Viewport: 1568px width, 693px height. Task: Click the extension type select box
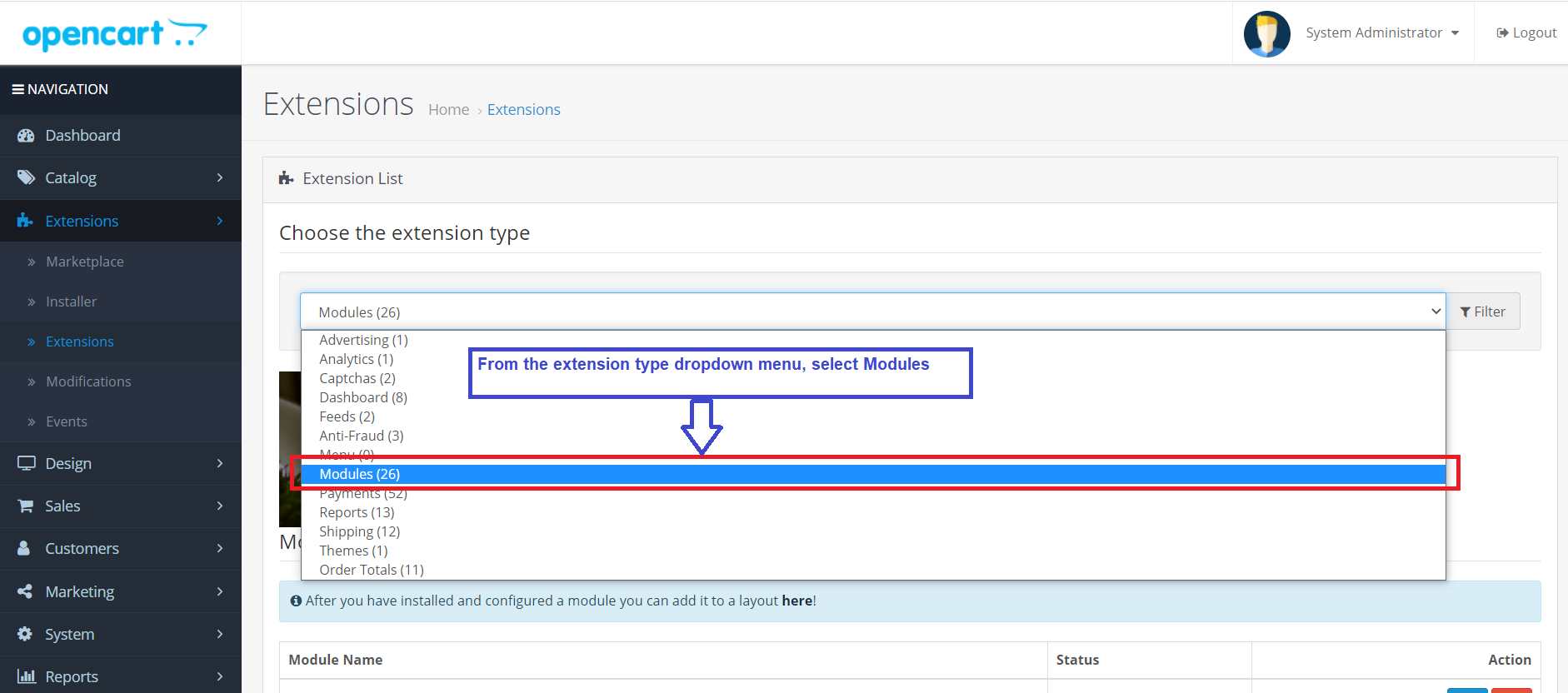(872, 312)
